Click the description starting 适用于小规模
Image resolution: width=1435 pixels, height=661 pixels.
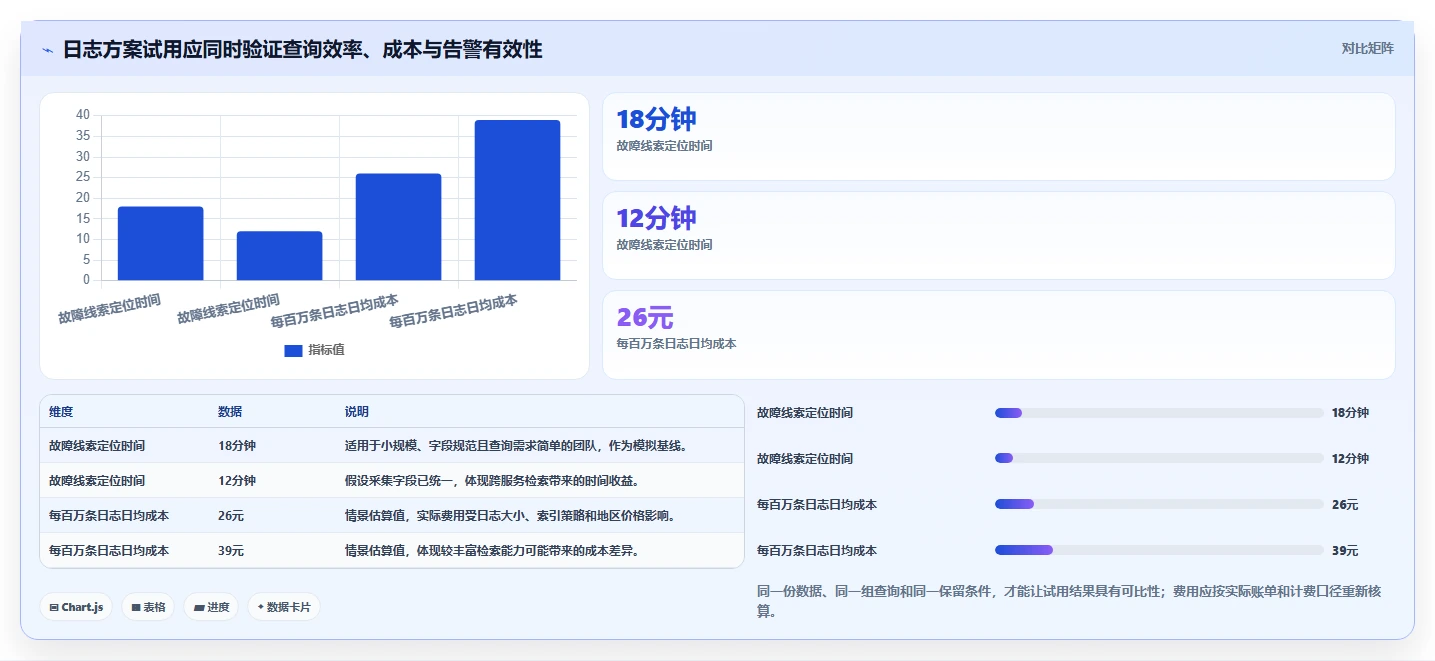pos(516,446)
